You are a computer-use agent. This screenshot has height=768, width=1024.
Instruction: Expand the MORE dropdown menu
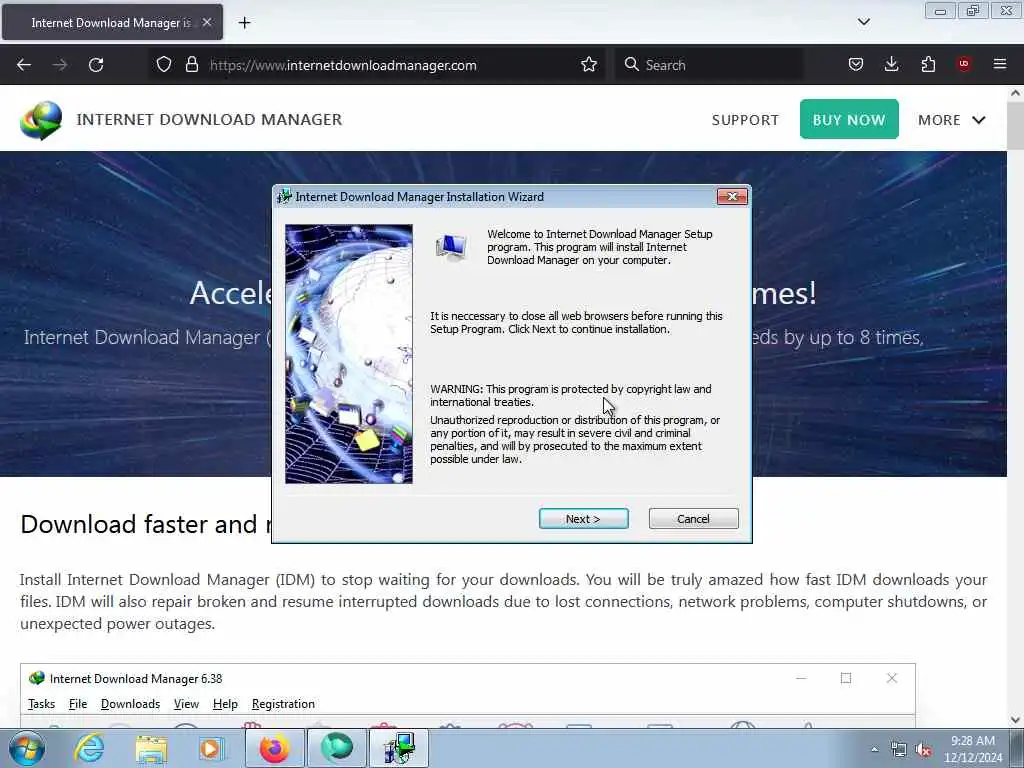[952, 120]
